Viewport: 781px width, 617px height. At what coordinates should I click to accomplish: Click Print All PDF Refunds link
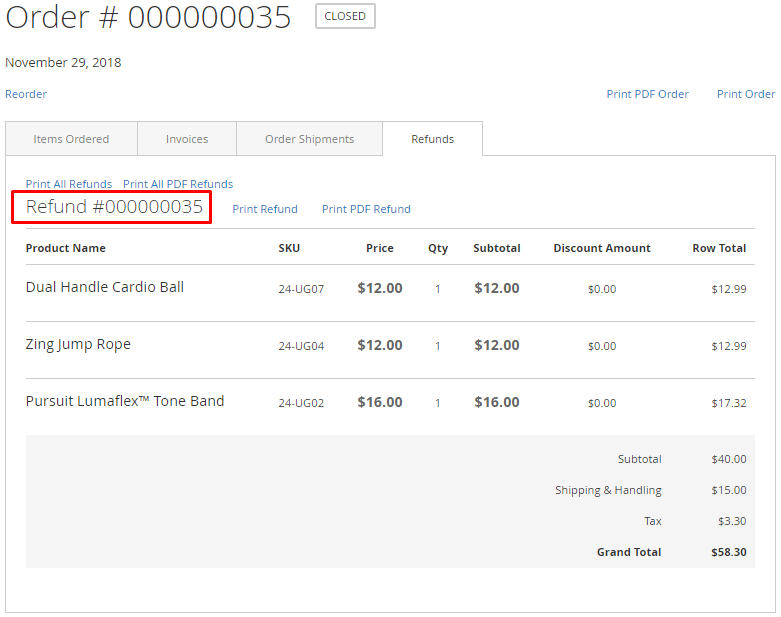pos(178,184)
